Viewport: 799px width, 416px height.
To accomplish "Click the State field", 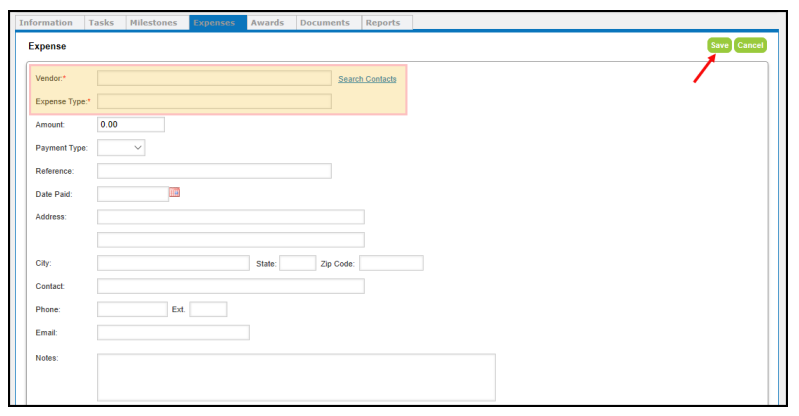I will pos(298,263).
